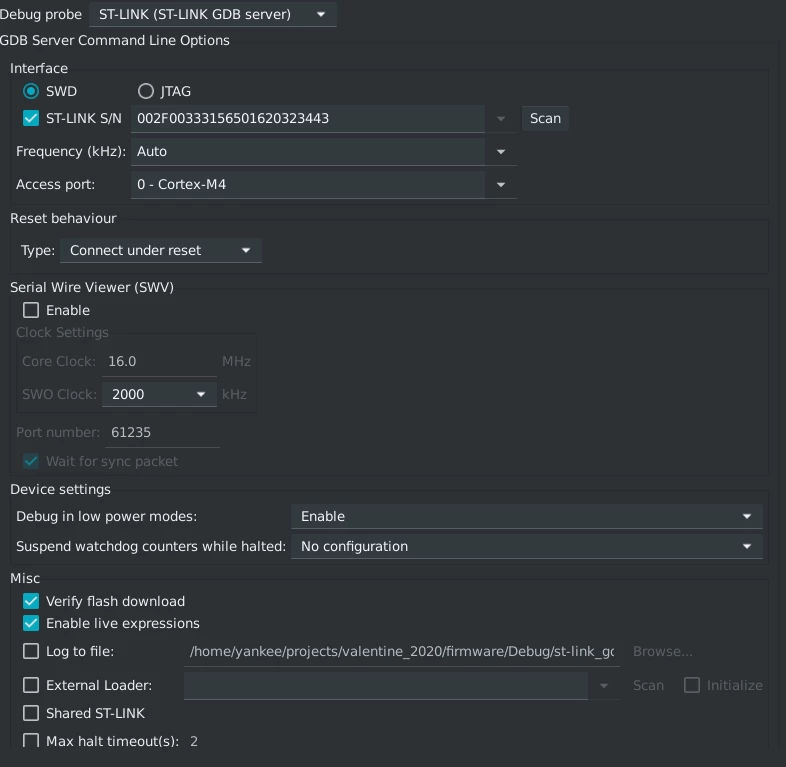
Task: Click the Port number field
Action: [x=162, y=433]
